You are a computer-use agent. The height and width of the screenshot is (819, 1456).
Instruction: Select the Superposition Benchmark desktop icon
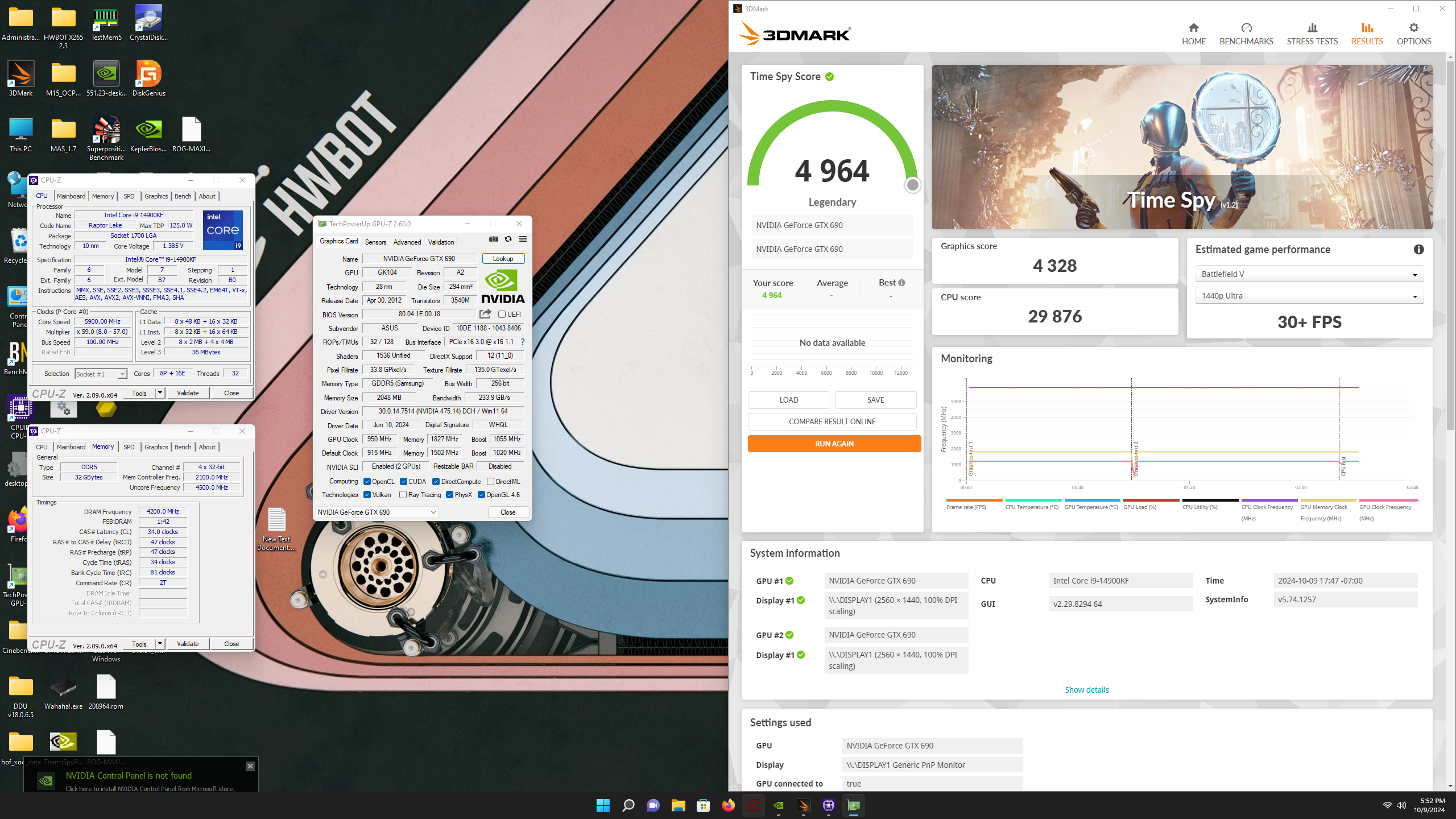pos(106,138)
